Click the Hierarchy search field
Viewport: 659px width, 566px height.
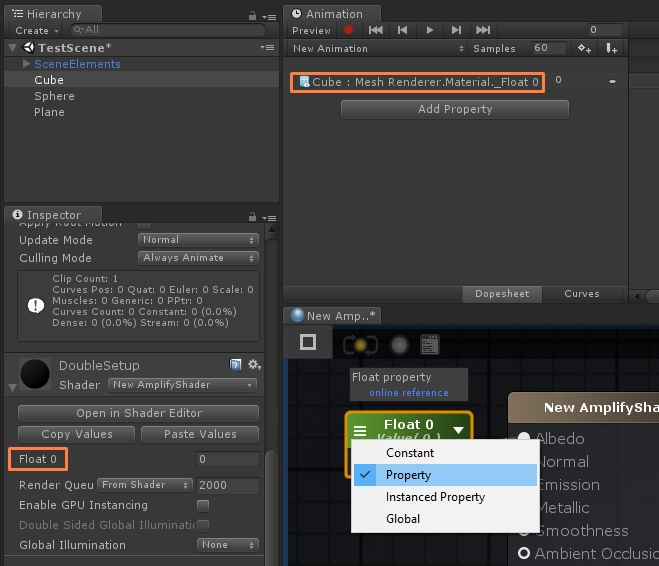tap(168, 30)
